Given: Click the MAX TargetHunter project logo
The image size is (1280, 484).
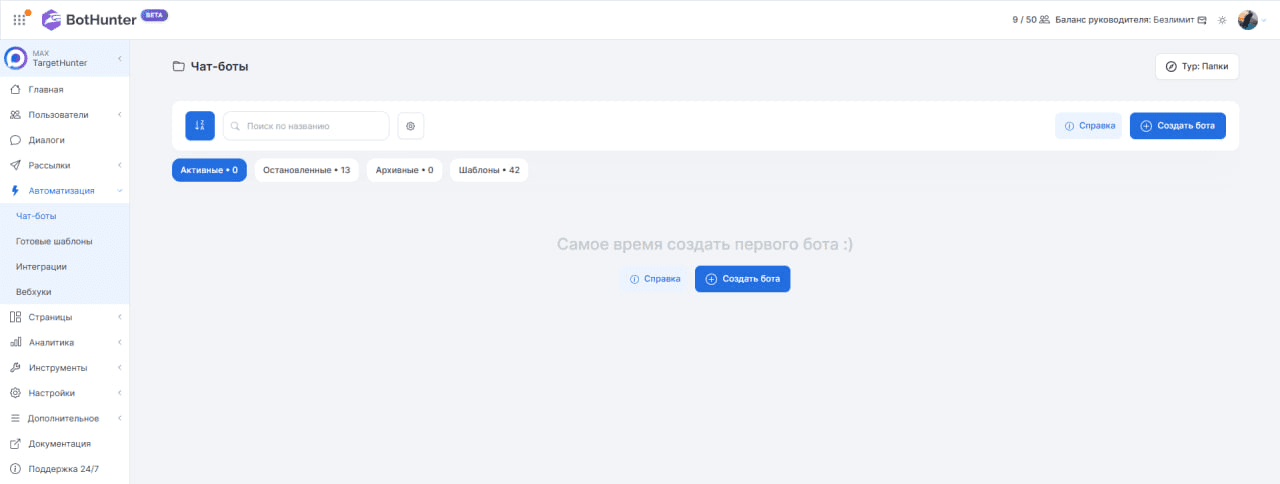Looking at the screenshot, I should pos(16,58).
